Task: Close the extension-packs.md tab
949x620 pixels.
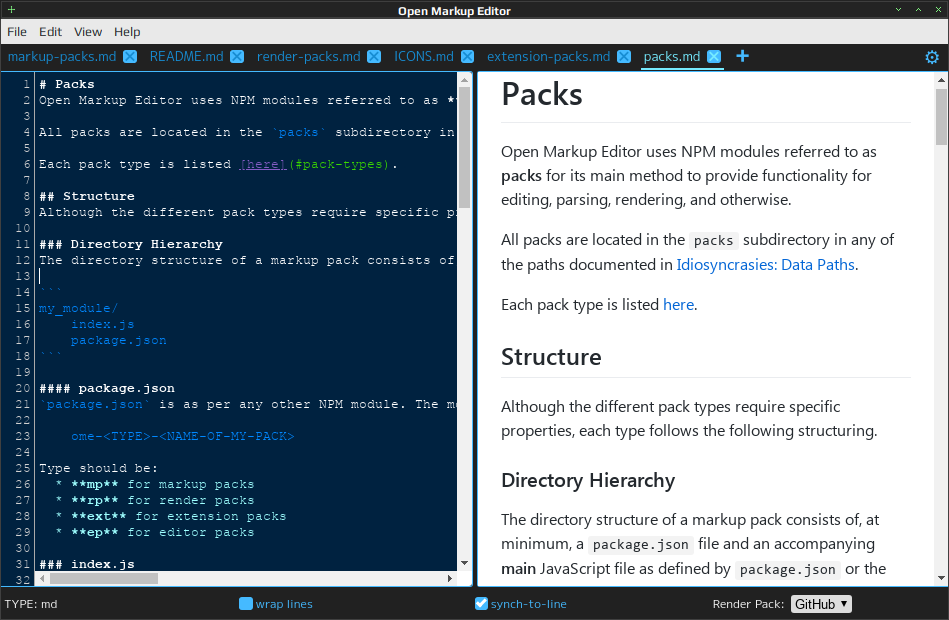Action: (624, 56)
